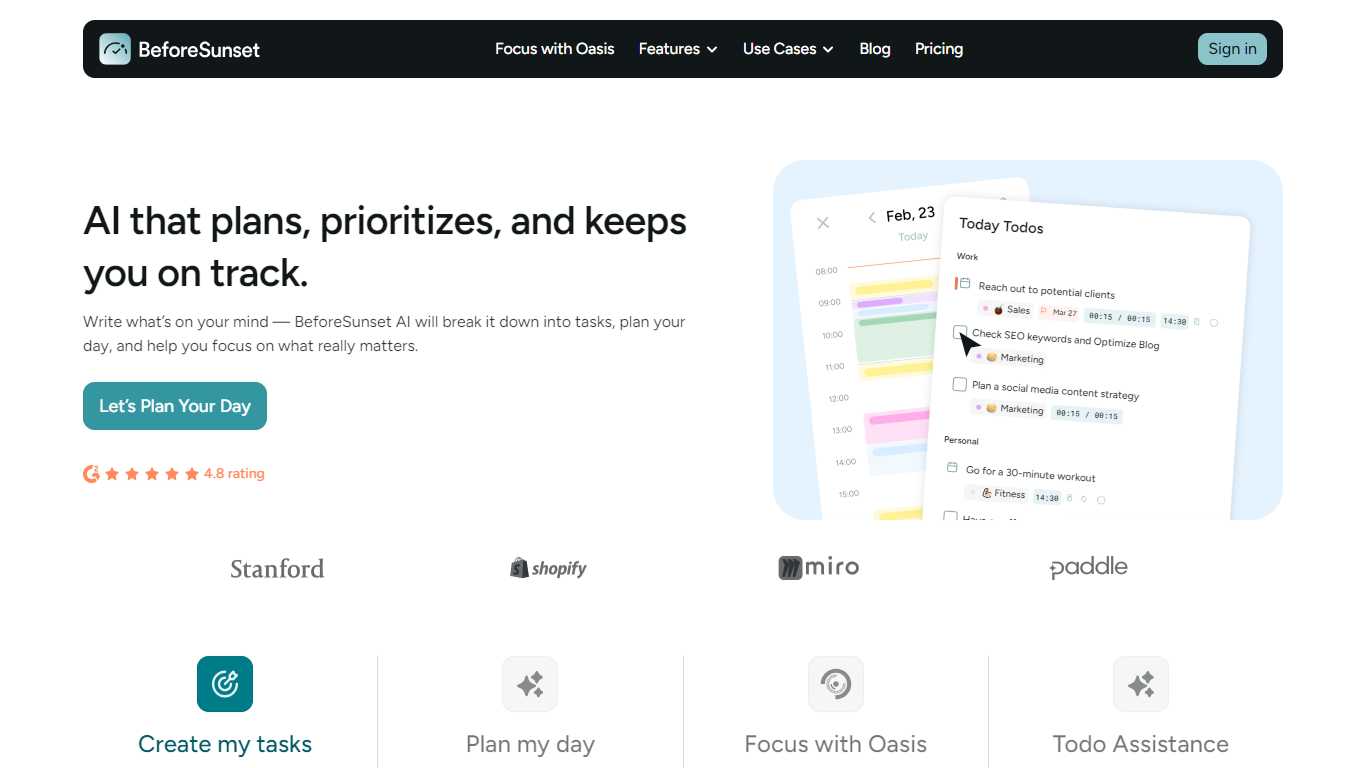The image size is (1366, 768).
Task: Expand the Use Cases dropdown menu
Action: (788, 49)
